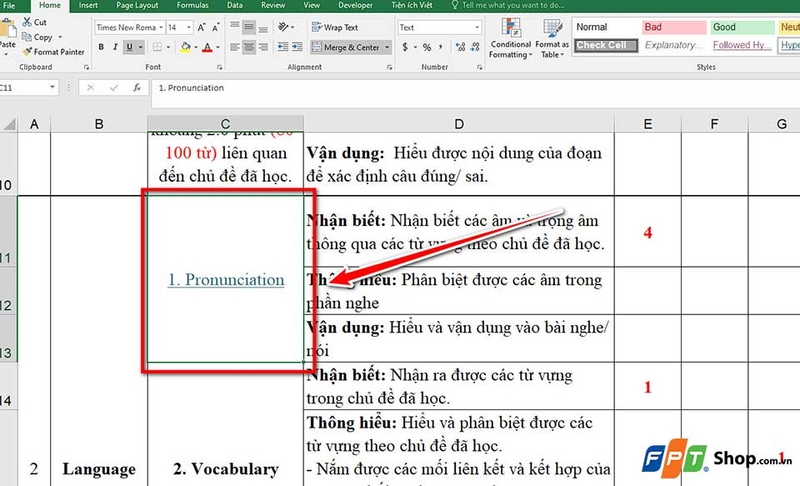Select Bottom Align

coord(263,27)
